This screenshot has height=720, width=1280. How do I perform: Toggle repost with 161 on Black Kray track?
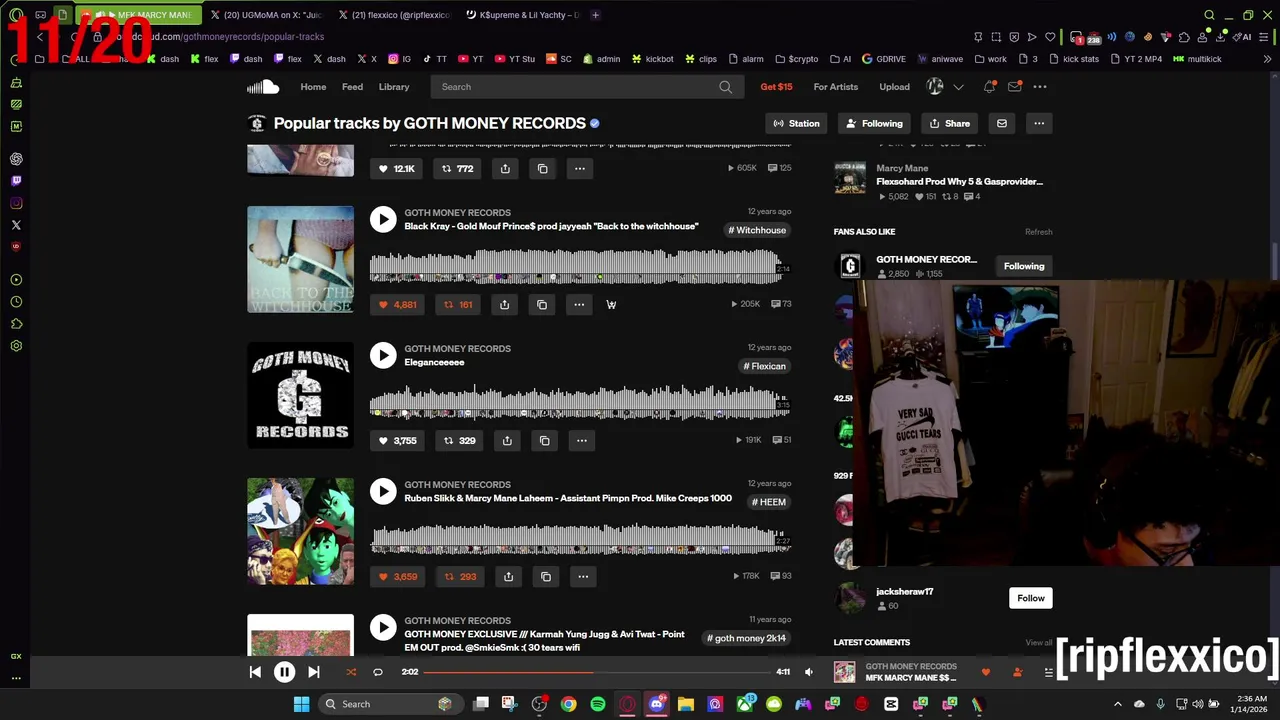(458, 304)
